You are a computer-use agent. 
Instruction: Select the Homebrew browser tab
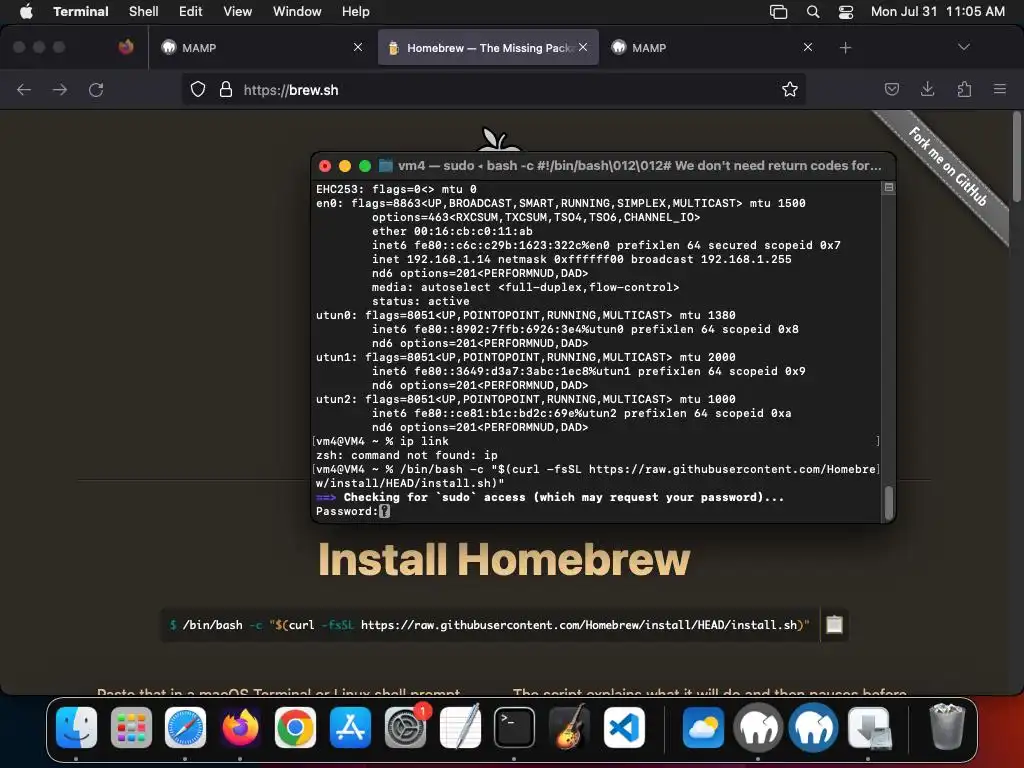click(488, 47)
